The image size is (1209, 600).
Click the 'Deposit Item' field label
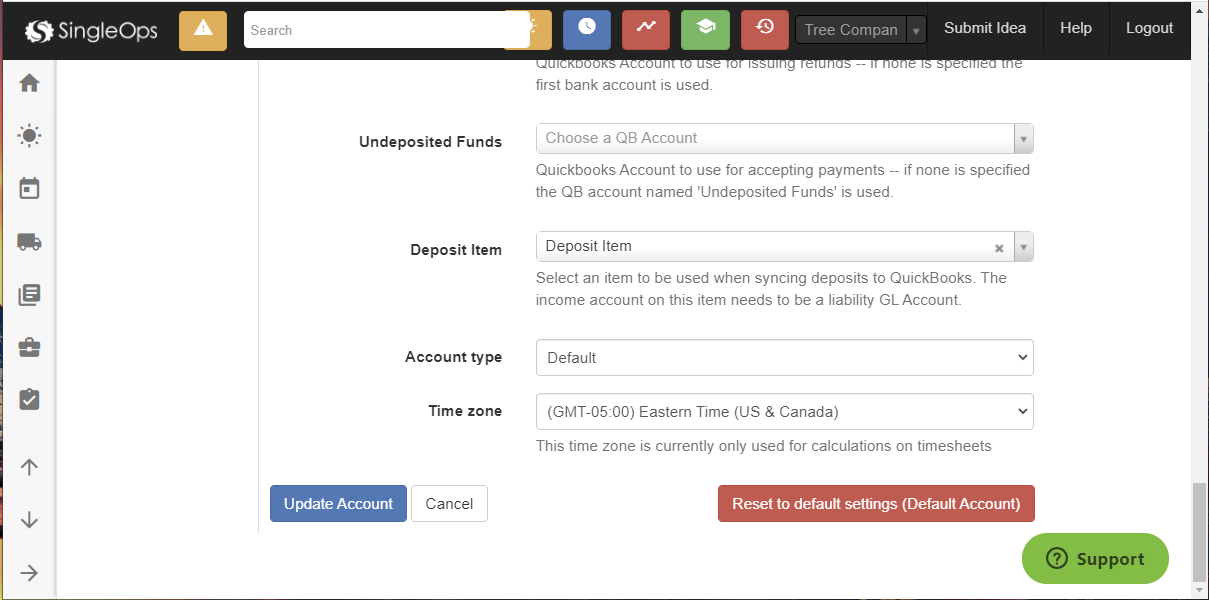click(x=456, y=250)
